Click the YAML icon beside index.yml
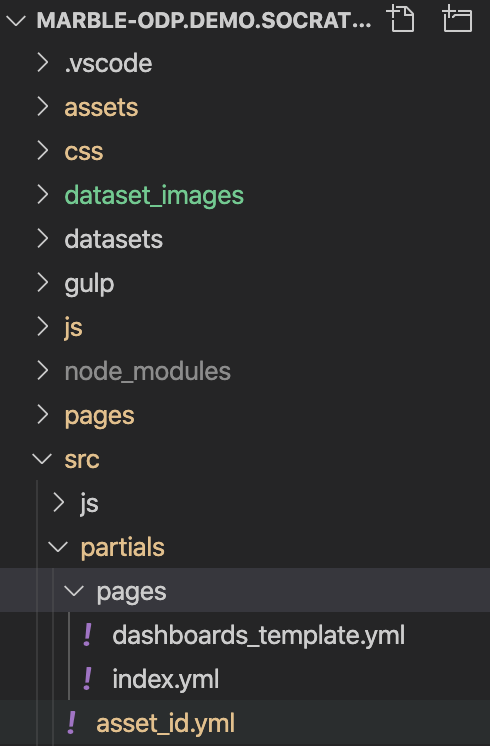Image resolution: width=490 pixels, height=746 pixels. [x=88, y=679]
